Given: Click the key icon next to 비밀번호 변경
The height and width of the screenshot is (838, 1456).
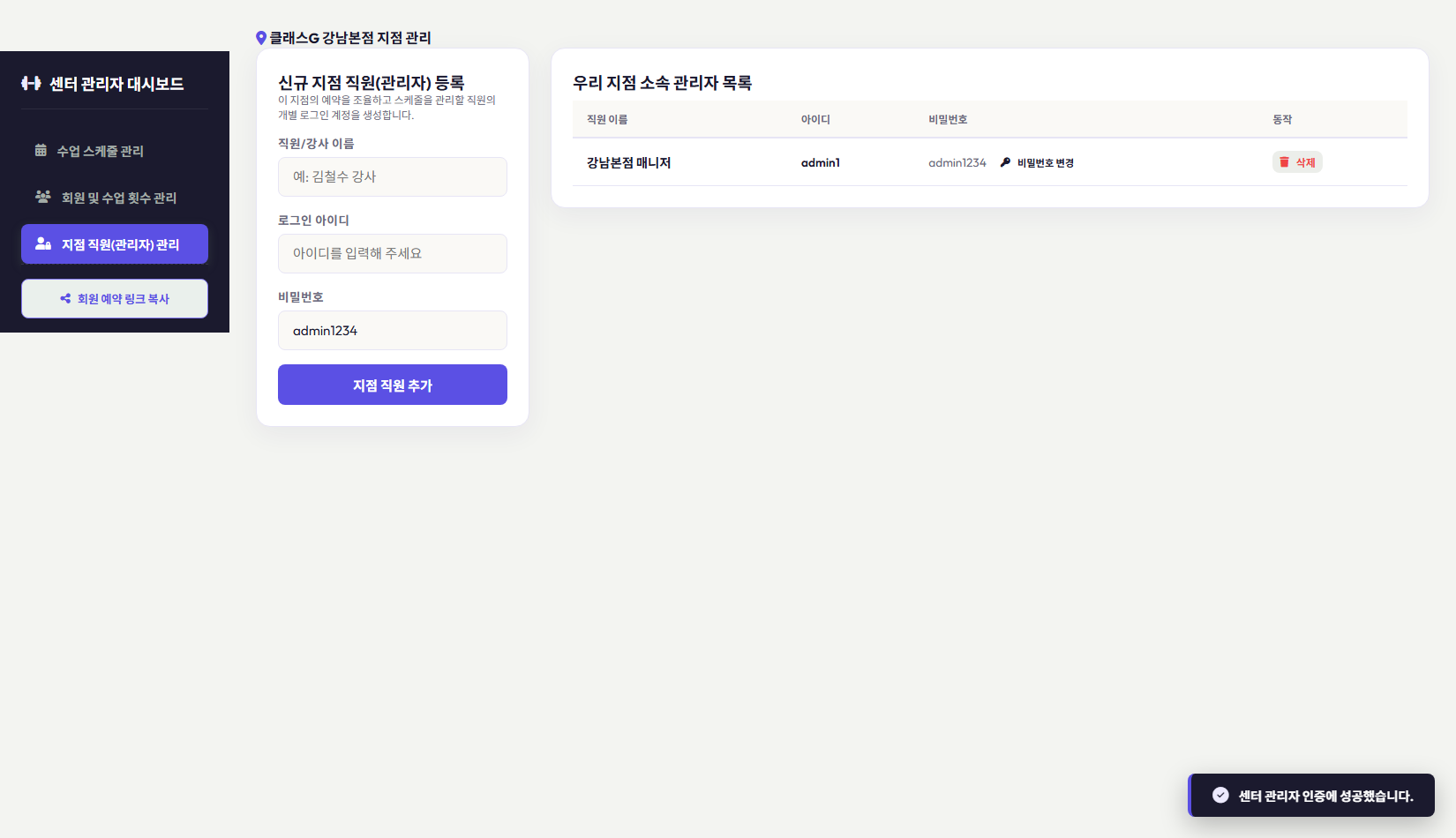Looking at the screenshot, I should click(1005, 162).
